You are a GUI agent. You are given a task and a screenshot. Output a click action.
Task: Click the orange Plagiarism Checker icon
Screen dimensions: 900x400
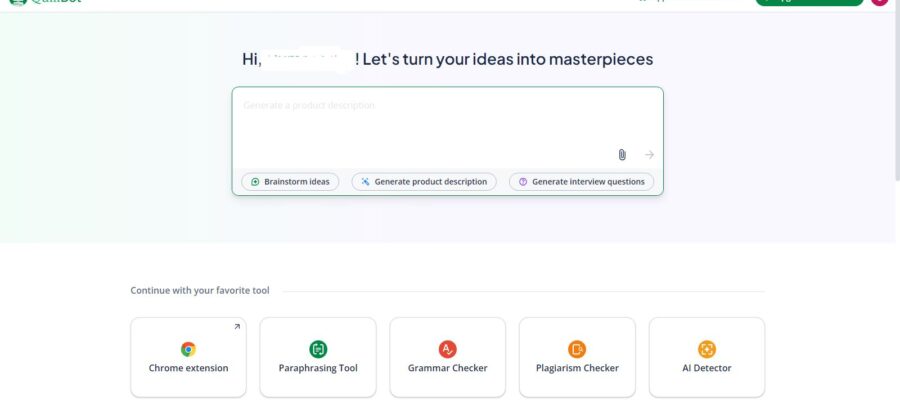click(577, 349)
